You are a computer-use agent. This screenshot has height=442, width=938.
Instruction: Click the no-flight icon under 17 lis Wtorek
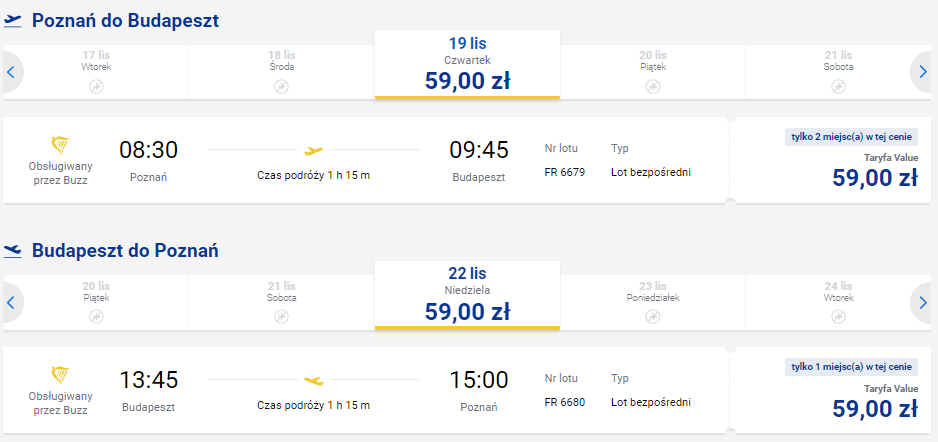[96, 87]
